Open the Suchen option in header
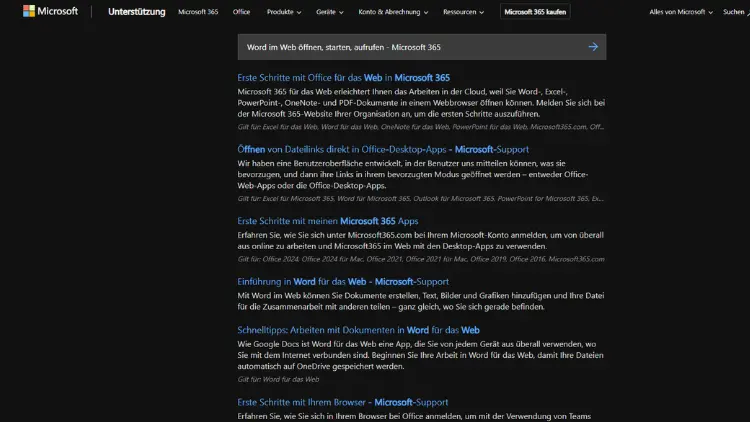The width and height of the screenshot is (750, 422). [x=736, y=12]
